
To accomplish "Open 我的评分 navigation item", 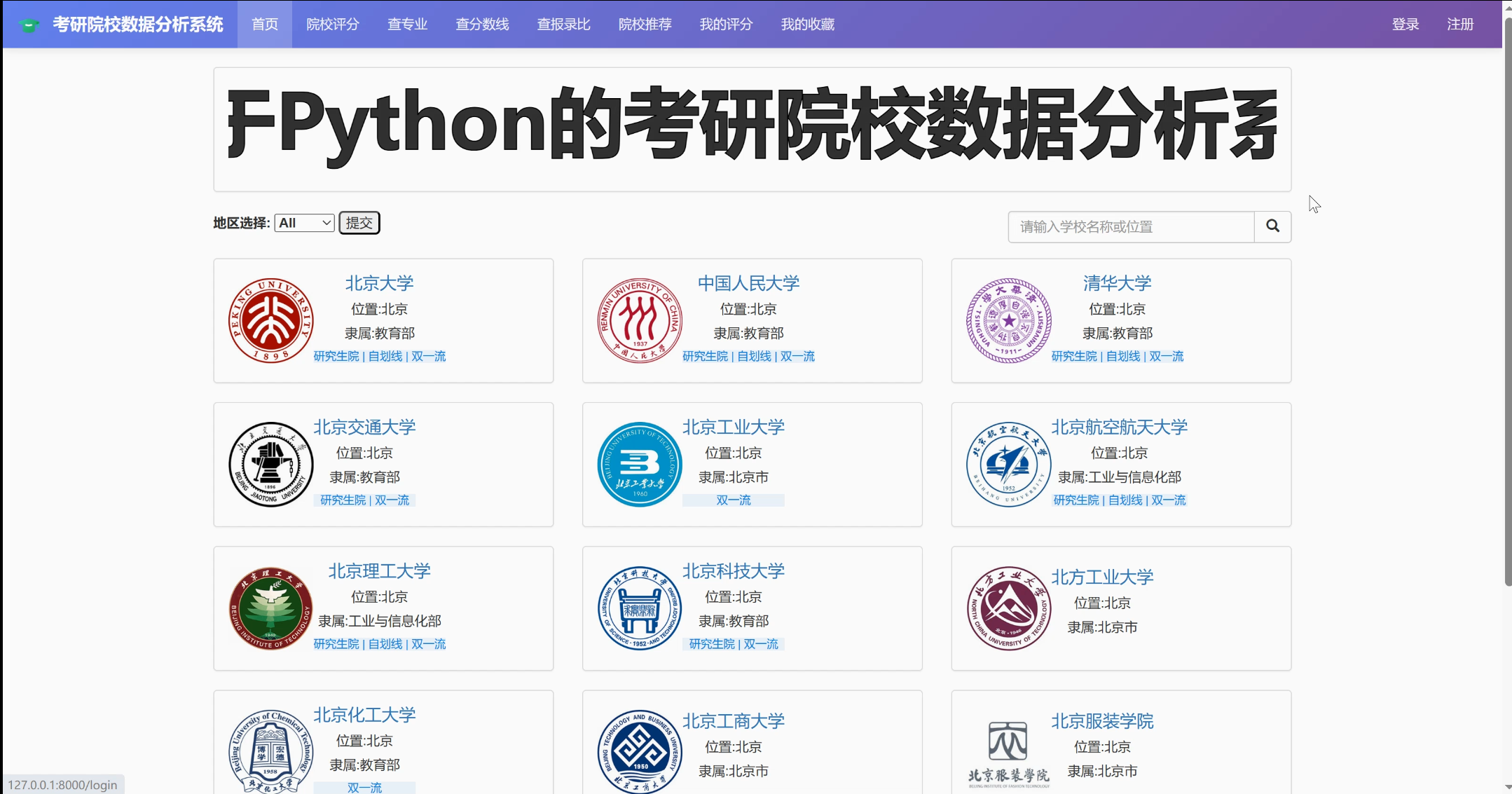I will 726,24.
